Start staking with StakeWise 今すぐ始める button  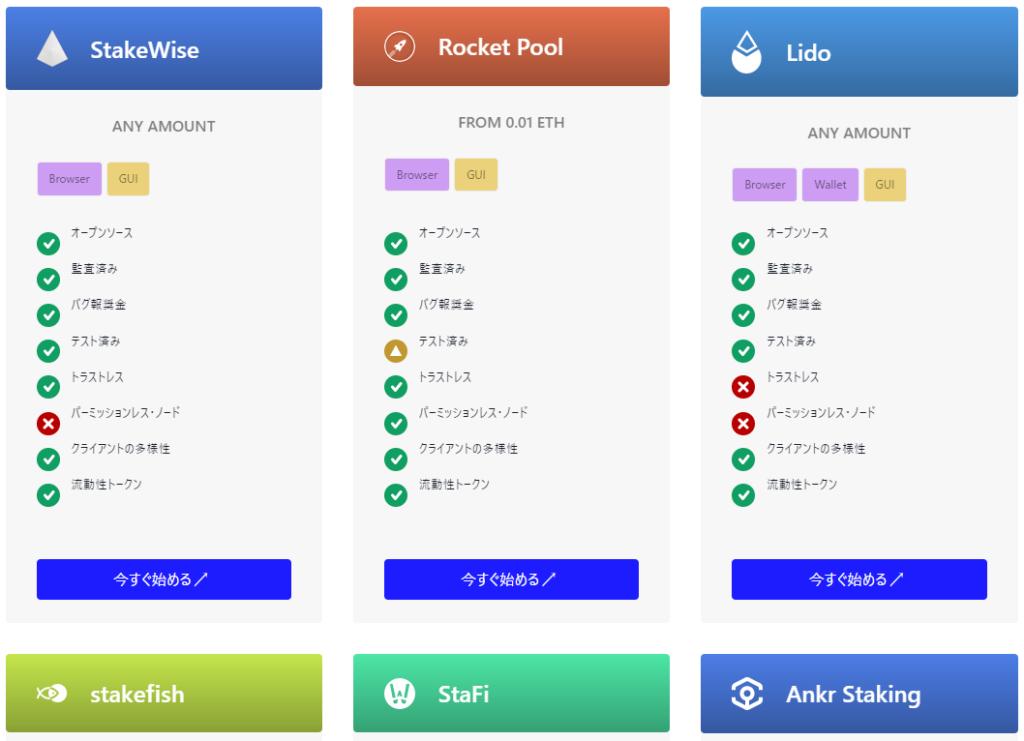164,579
